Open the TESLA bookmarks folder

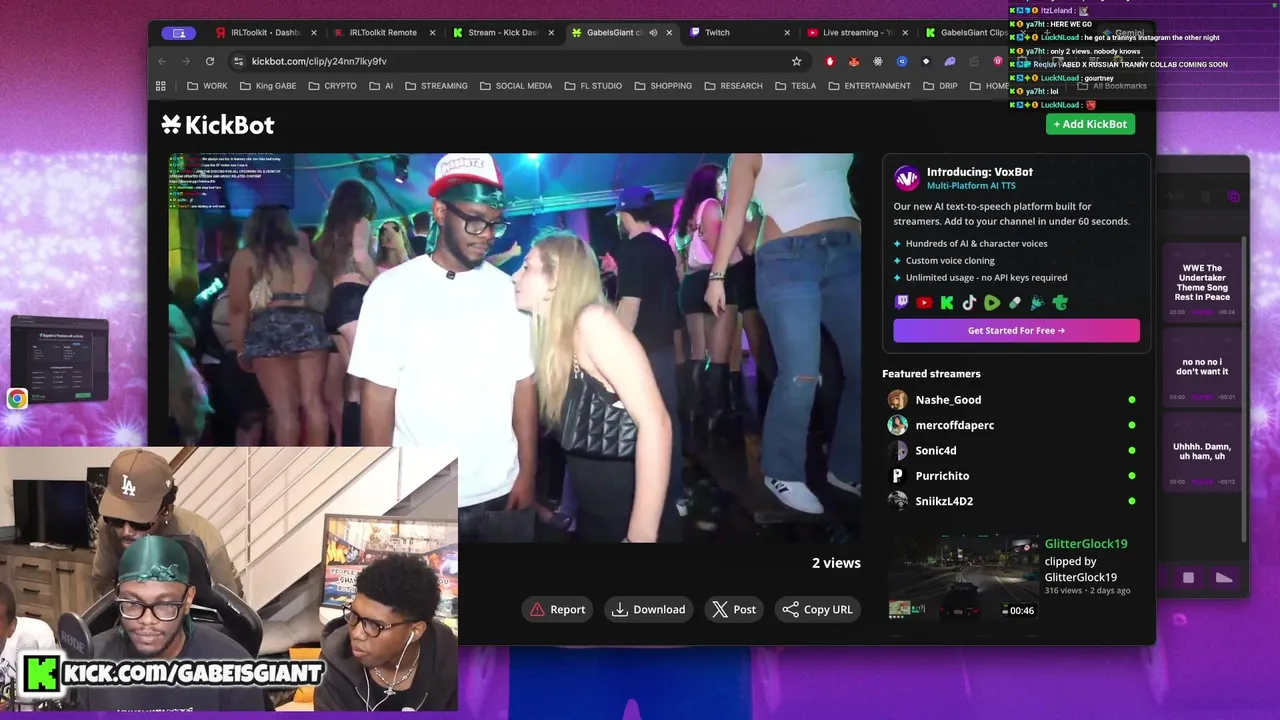(796, 86)
